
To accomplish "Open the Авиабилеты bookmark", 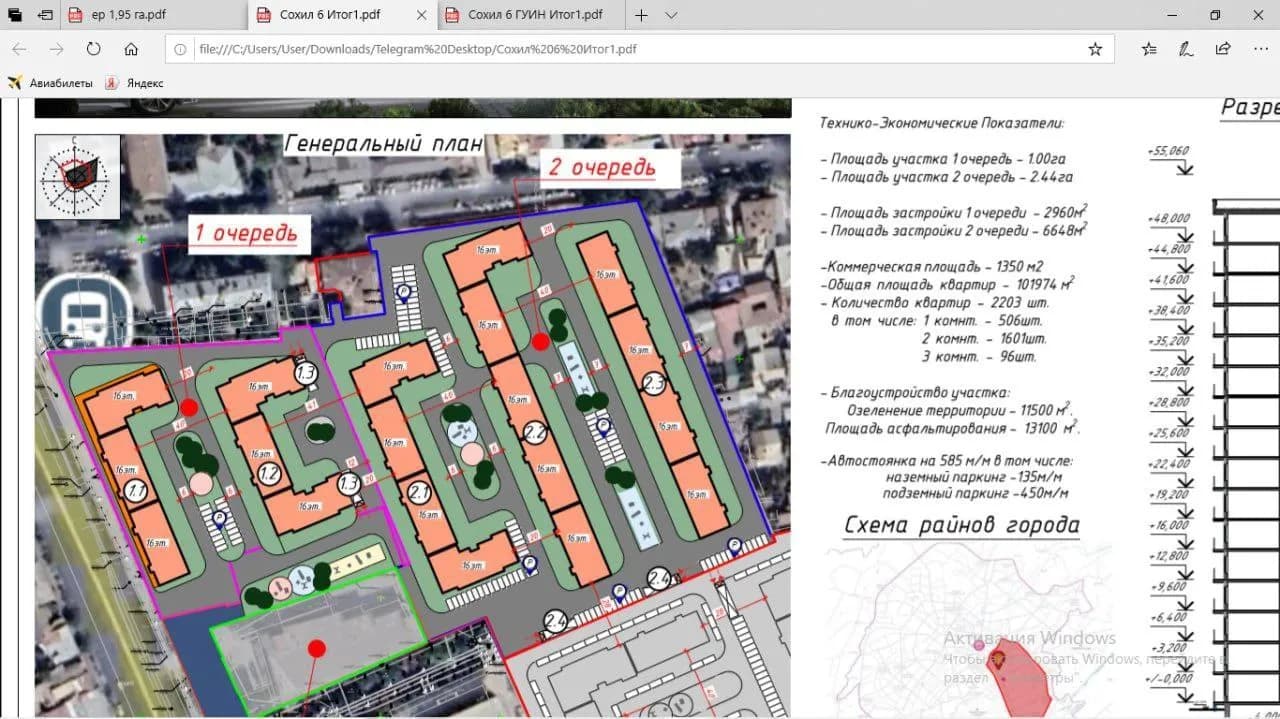I will [x=50, y=83].
